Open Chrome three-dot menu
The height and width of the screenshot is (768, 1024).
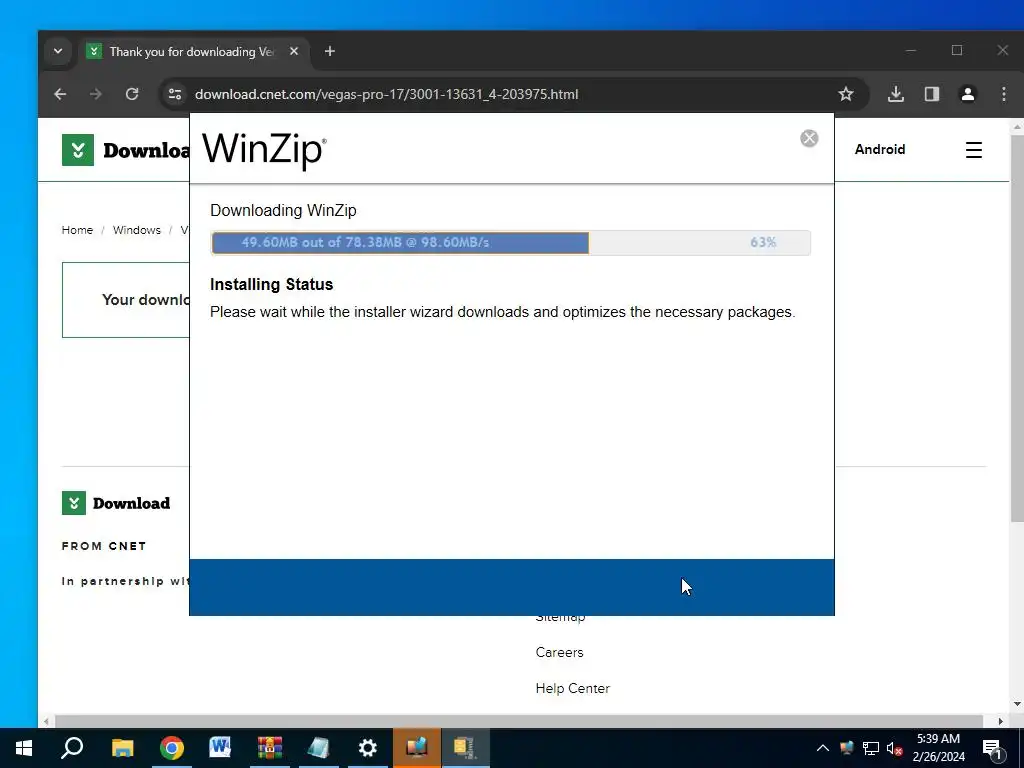(x=1004, y=94)
